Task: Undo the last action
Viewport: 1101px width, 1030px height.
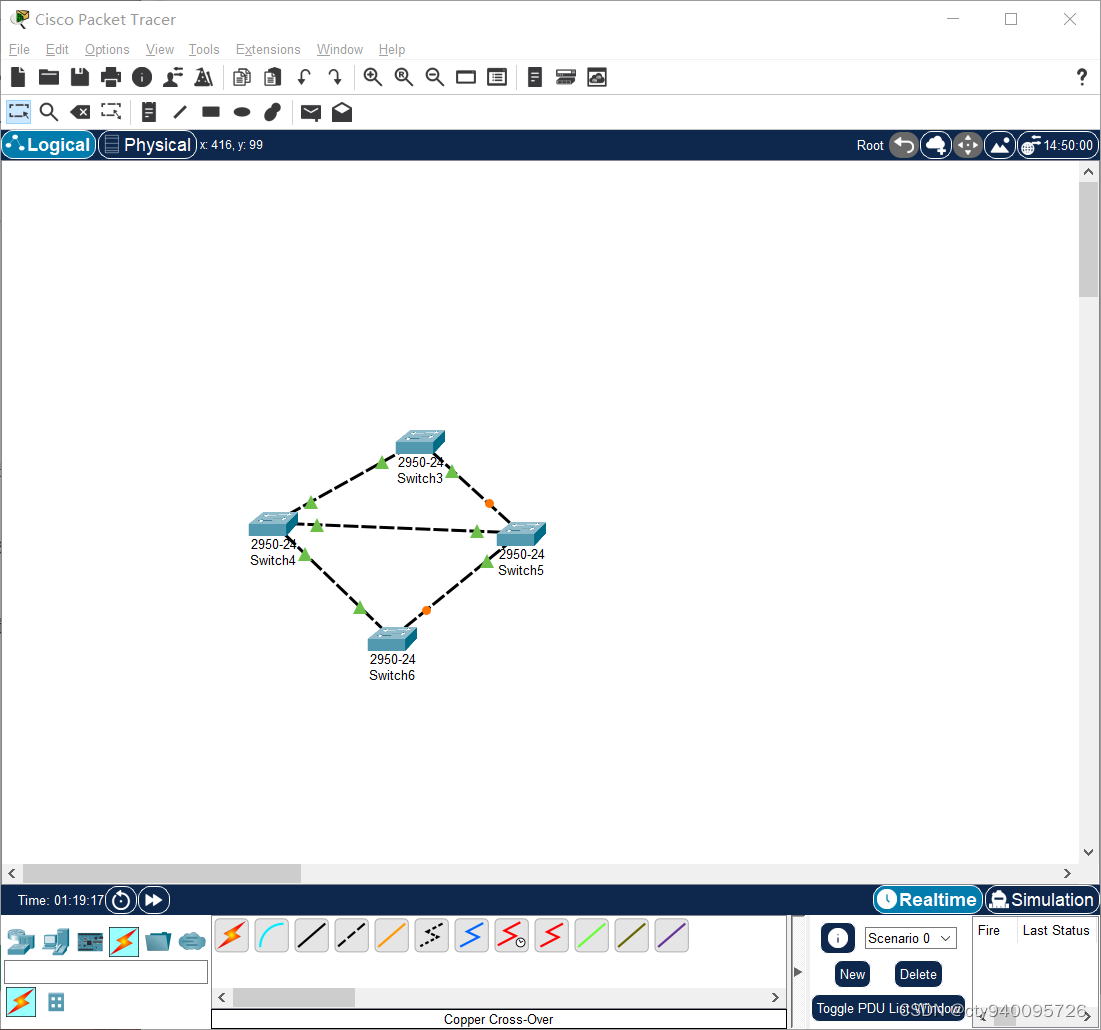Action: click(x=304, y=77)
